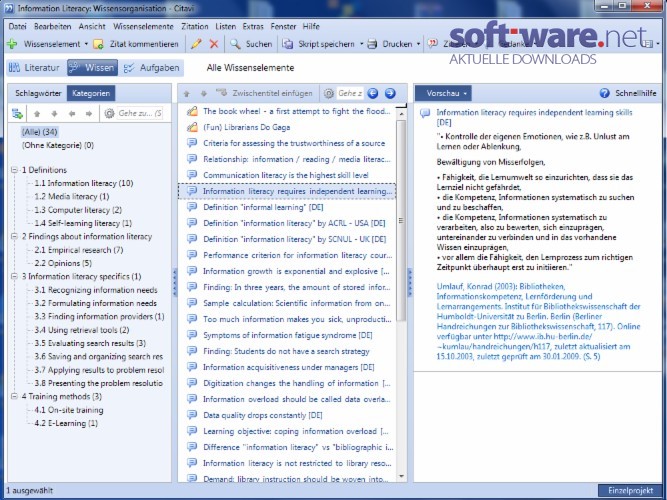Open the Wissenselemente menu
Screen dimensions: 667x500
(x=143, y=26)
